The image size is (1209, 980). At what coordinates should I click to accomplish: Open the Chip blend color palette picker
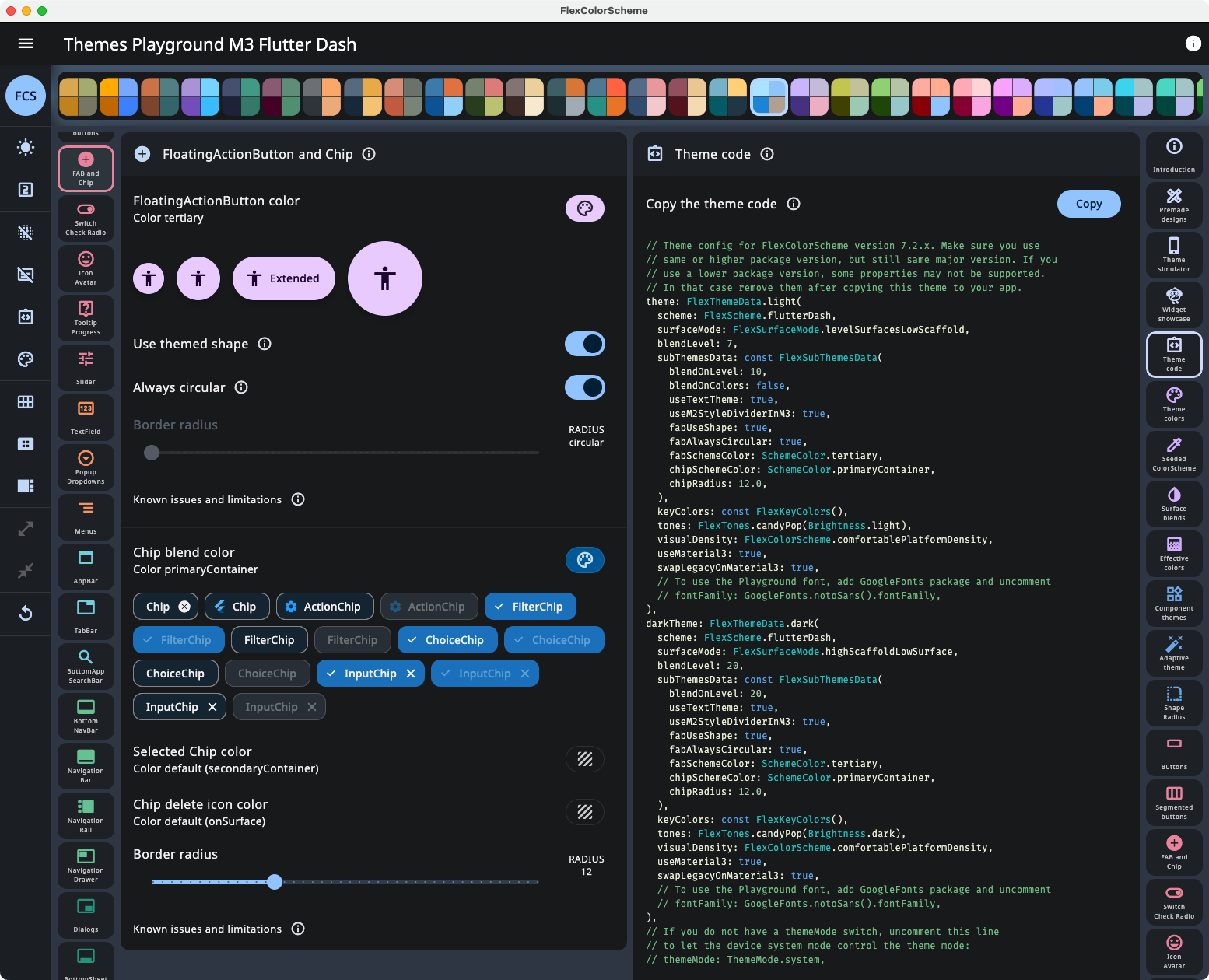click(x=585, y=560)
